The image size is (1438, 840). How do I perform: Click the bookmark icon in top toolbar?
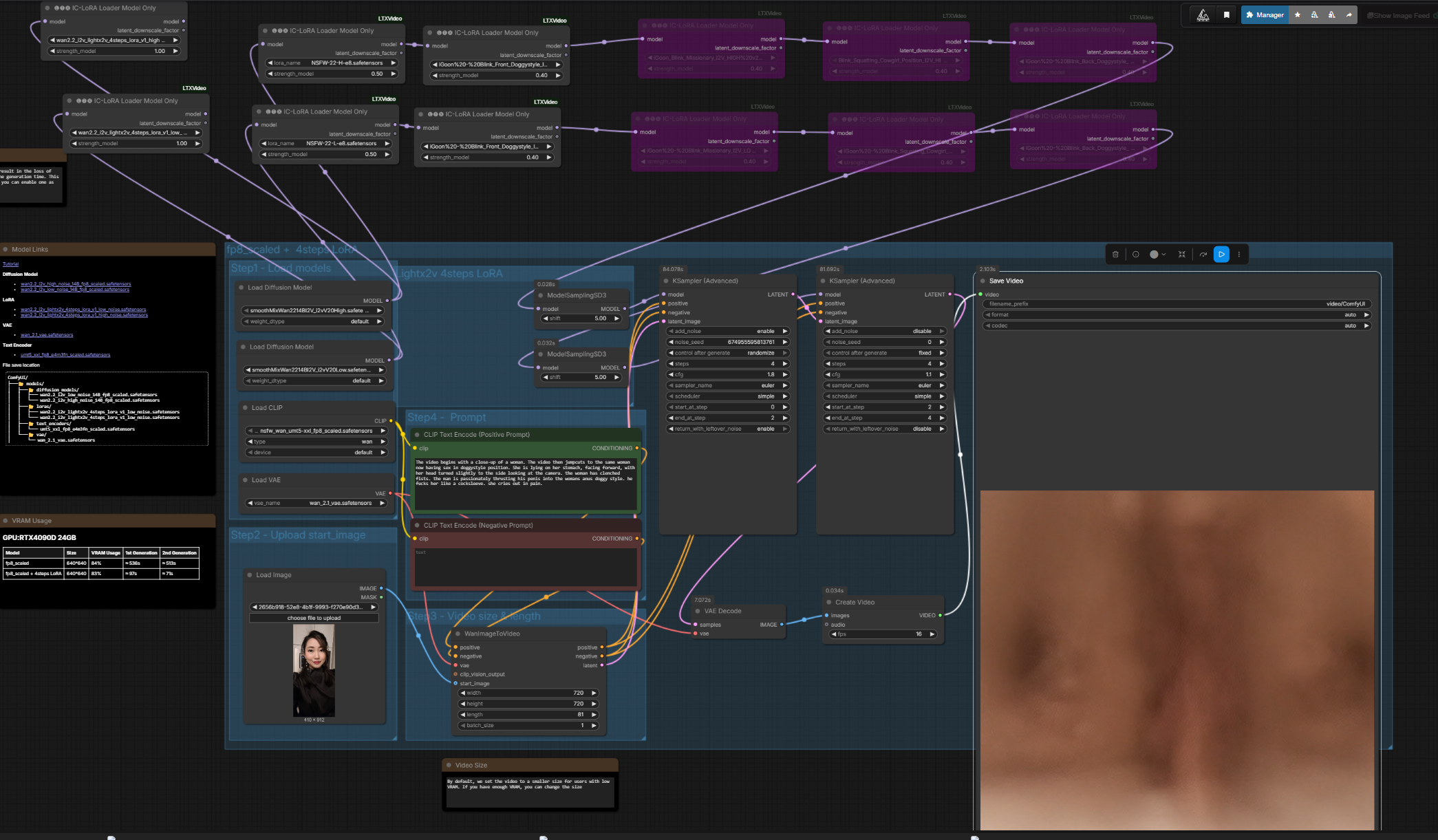coord(1226,15)
